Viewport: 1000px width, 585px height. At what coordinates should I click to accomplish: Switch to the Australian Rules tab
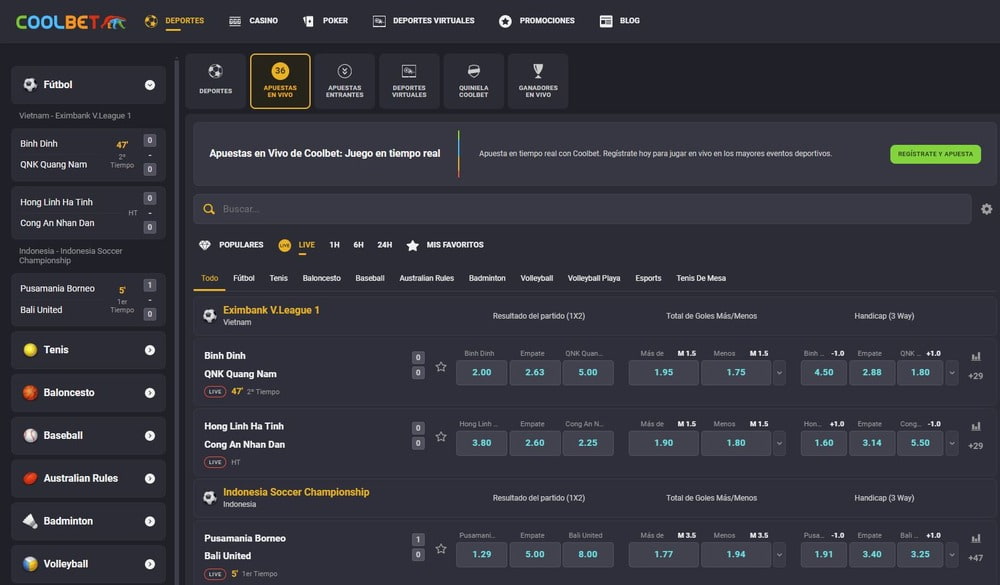coord(427,278)
